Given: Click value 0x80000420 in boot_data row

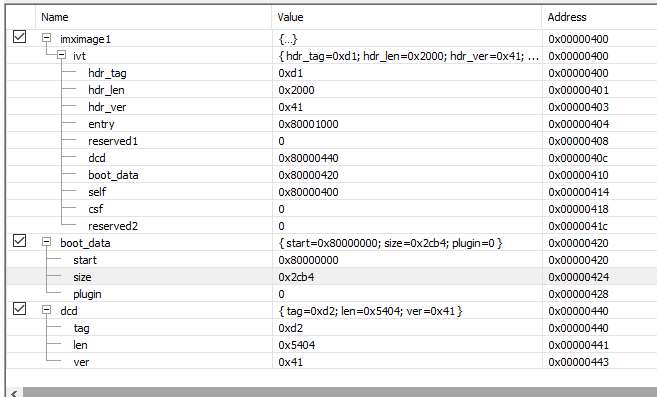Looking at the screenshot, I should [308, 175].
